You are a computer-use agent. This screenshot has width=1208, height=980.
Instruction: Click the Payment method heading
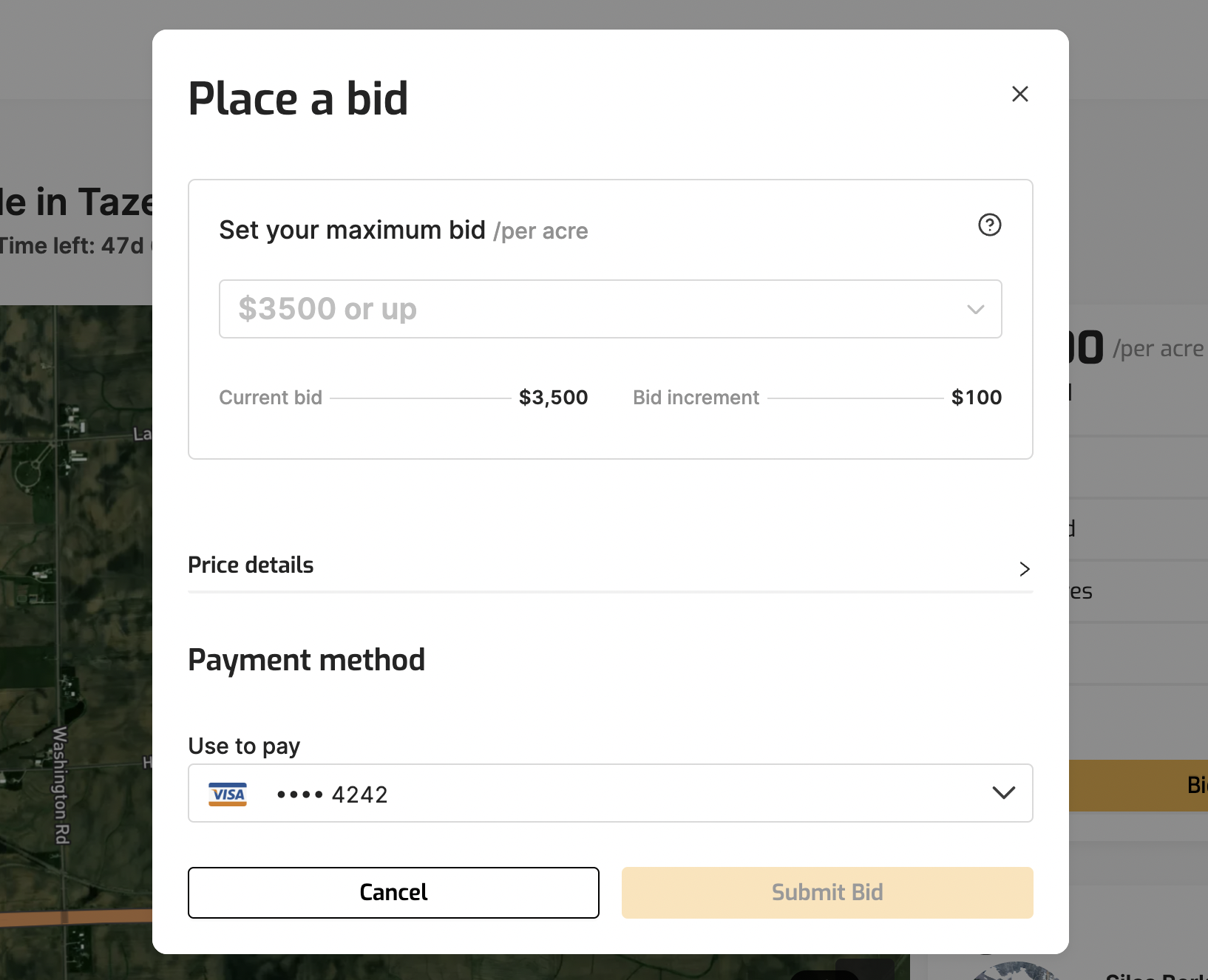(306, 660)
